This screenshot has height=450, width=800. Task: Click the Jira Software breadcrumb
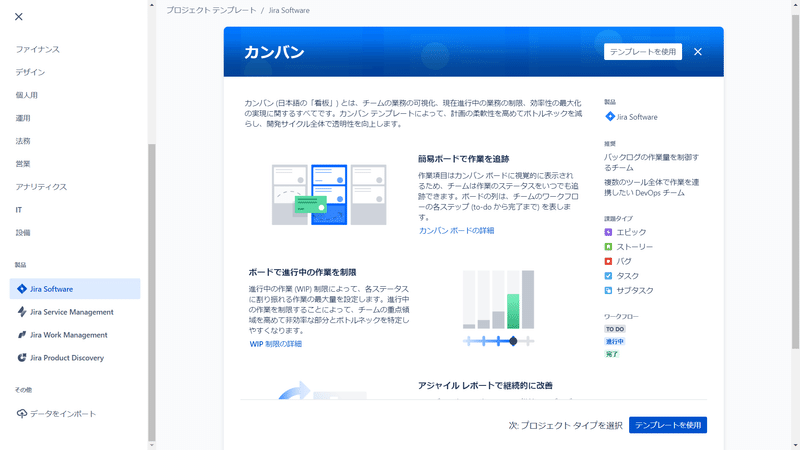pyautogui.click(x=289, y=10)
